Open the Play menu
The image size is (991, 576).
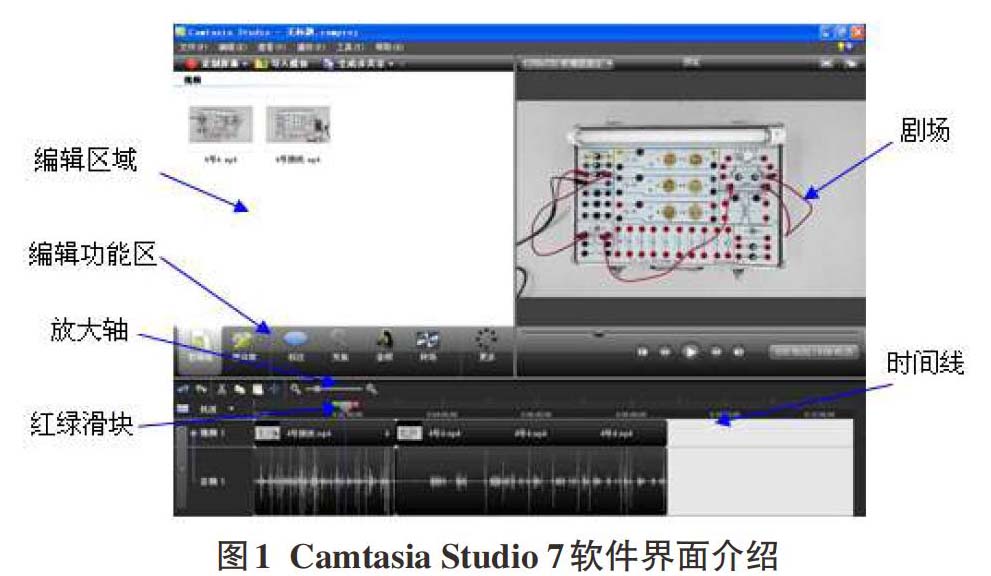(x=310, y=47)
